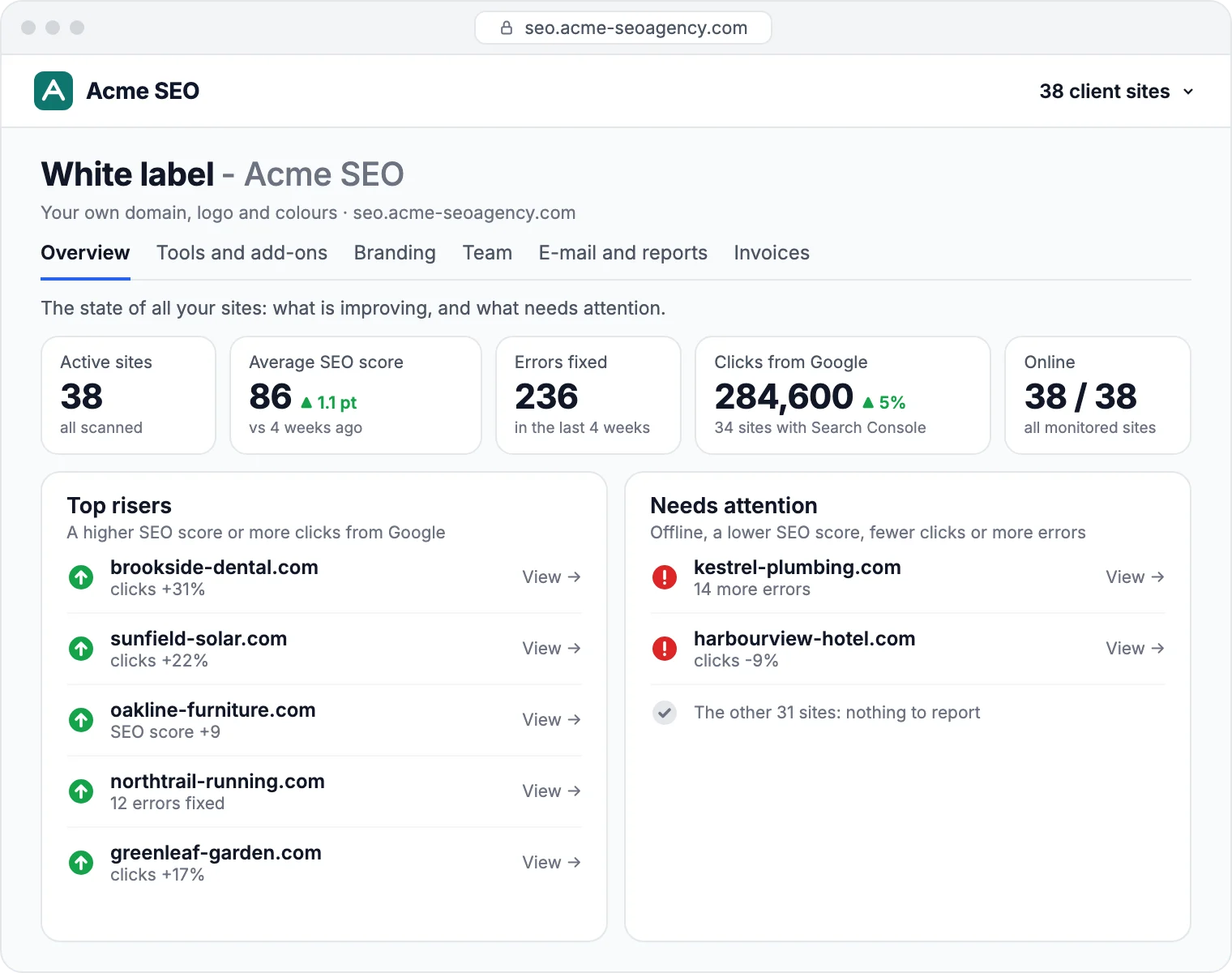The width and height of the screenshot is (1232, 973).
Task: Click the Errors fixed 236 card
Action: tap(588, 396)
